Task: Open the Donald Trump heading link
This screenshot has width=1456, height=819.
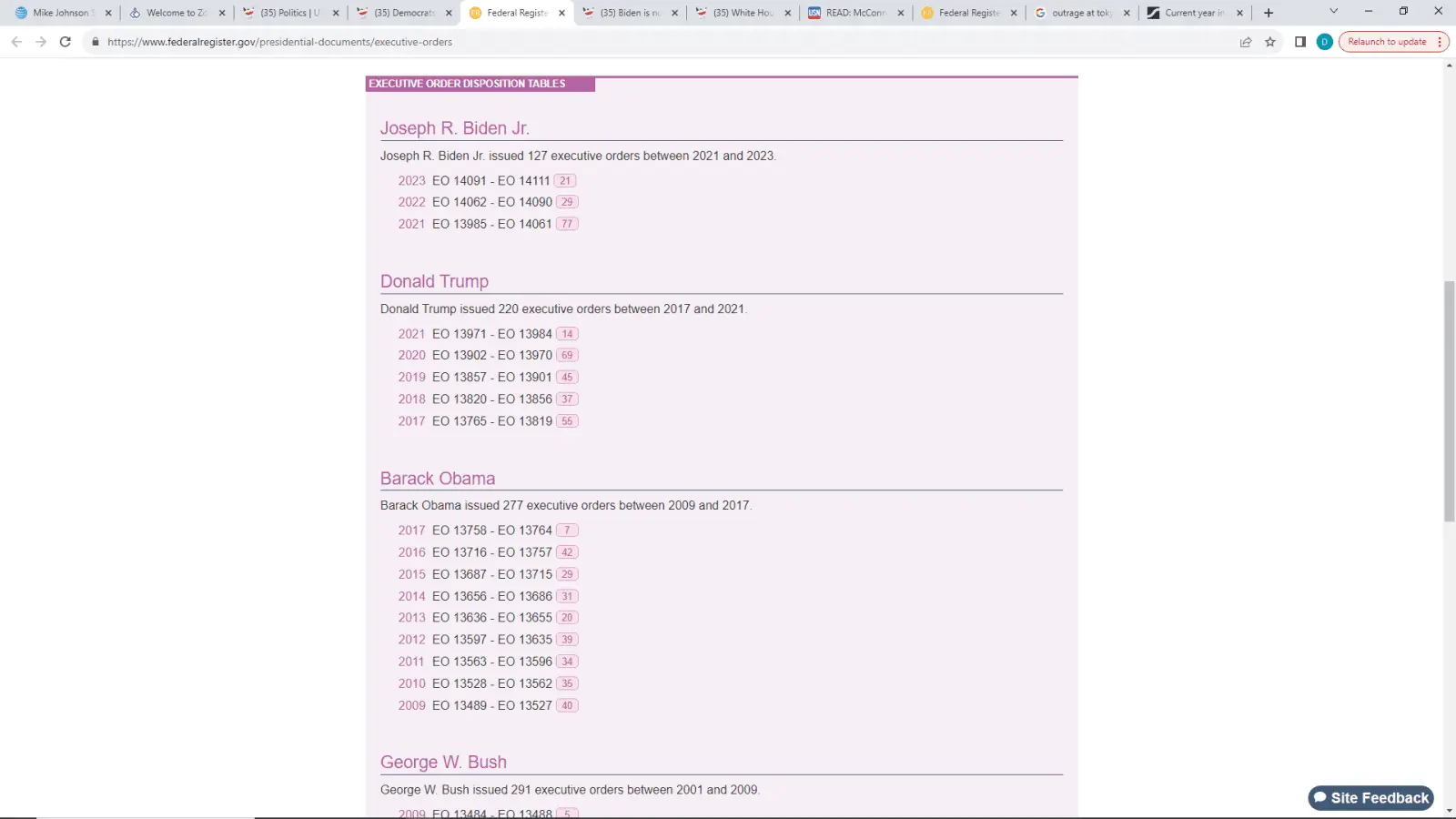Action: click(434, 281)
